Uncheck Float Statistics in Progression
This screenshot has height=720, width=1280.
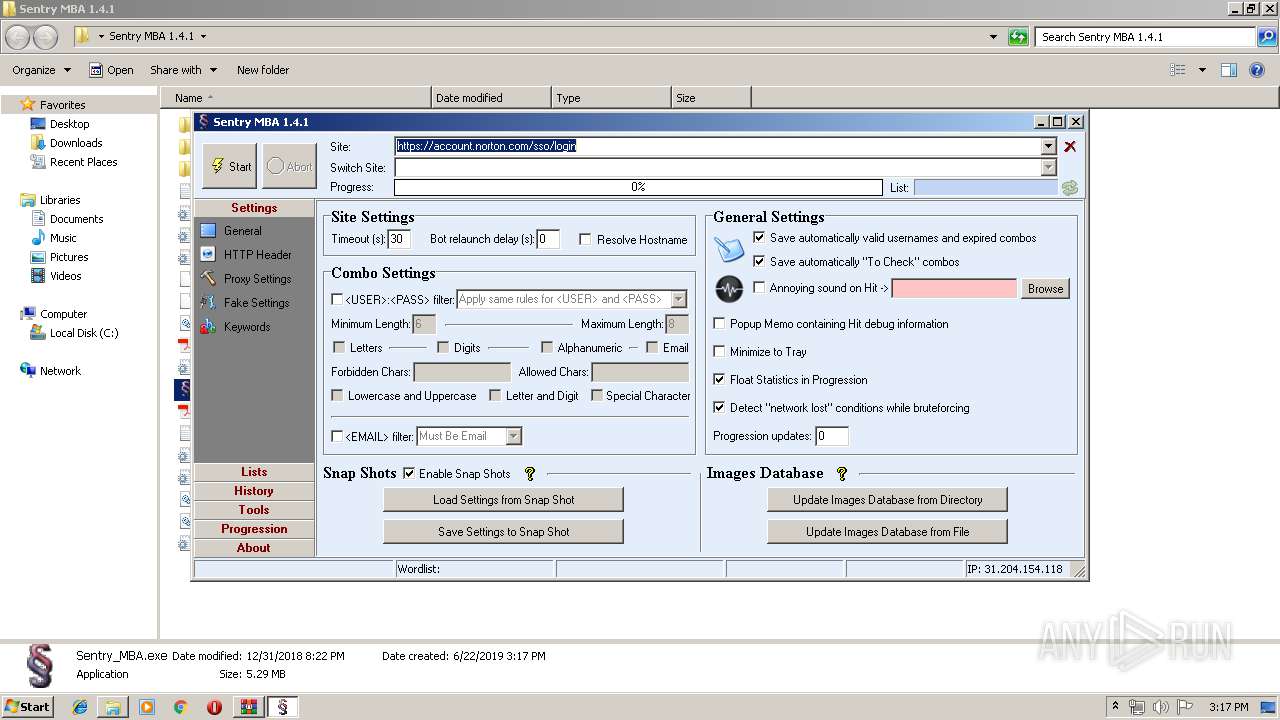pyautogui.click(x=719, y=380)
